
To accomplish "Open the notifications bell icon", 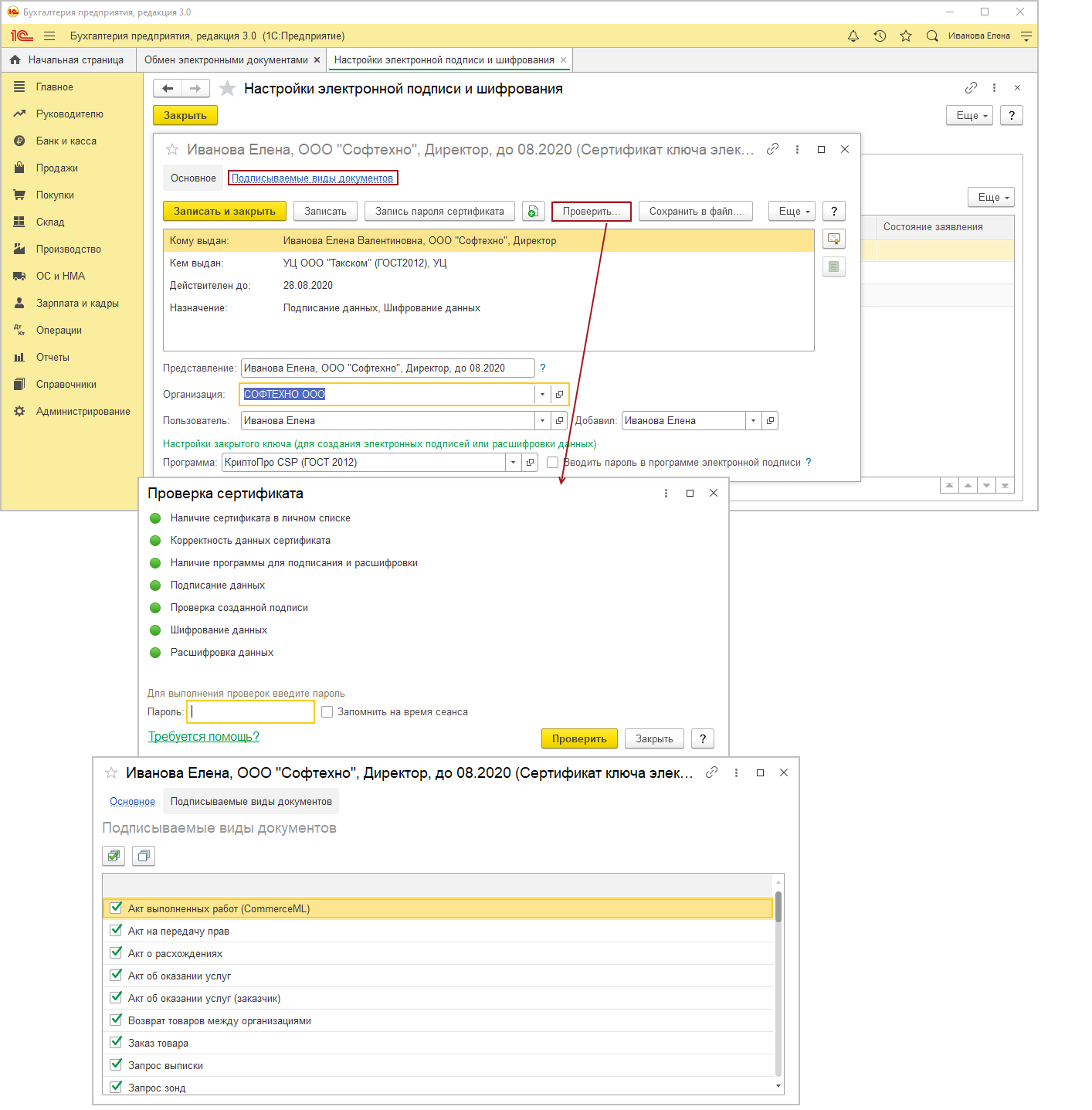I will 853,36.
